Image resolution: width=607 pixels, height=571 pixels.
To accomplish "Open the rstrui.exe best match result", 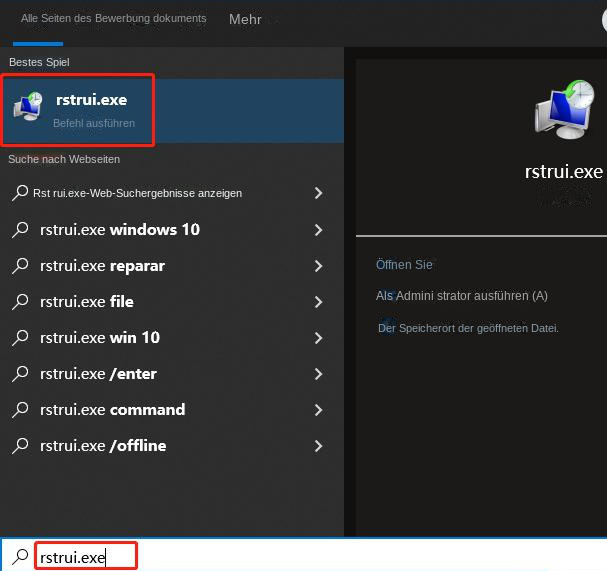I will (x=172, y=111).
